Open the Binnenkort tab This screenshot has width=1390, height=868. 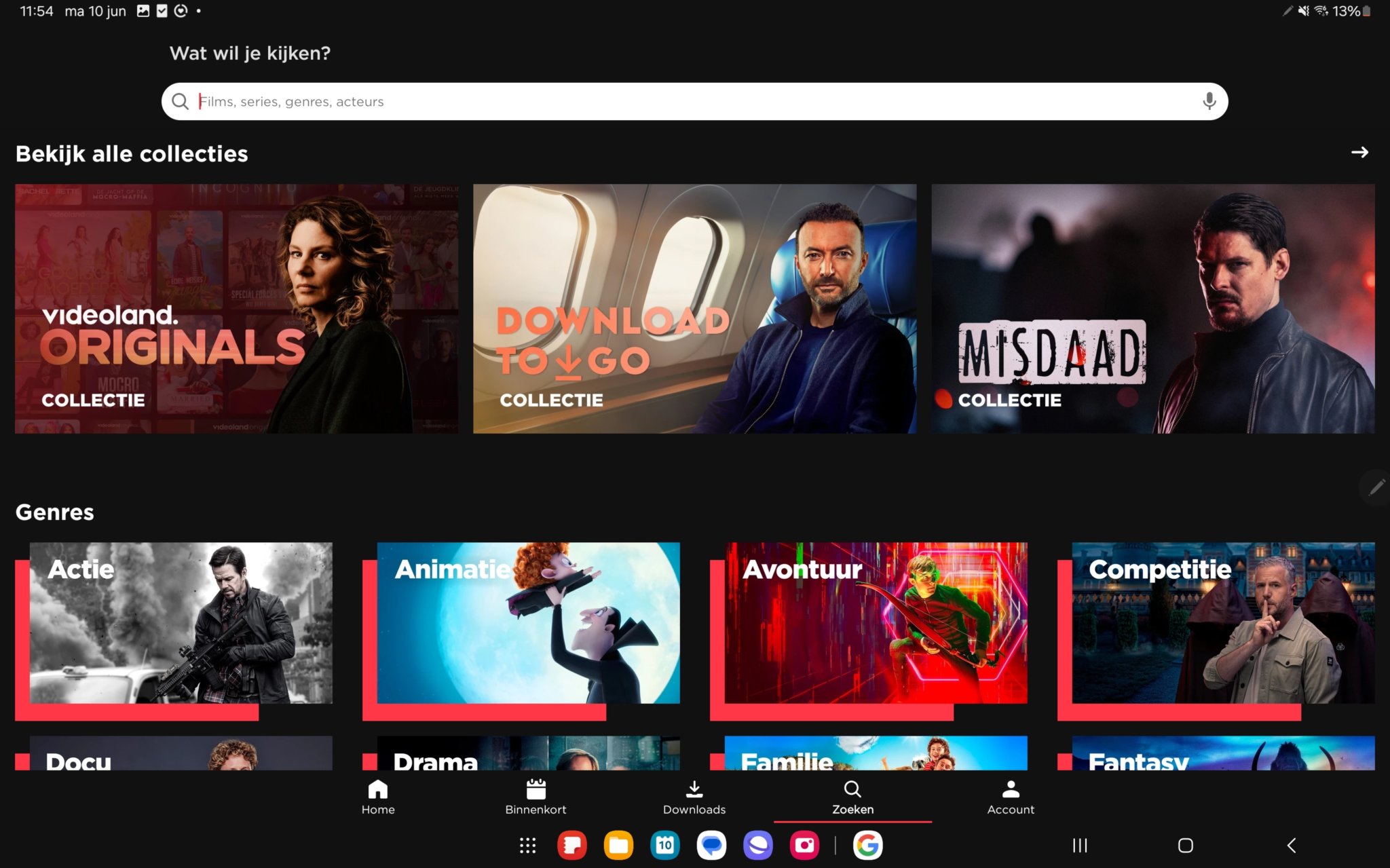(536, 797)
